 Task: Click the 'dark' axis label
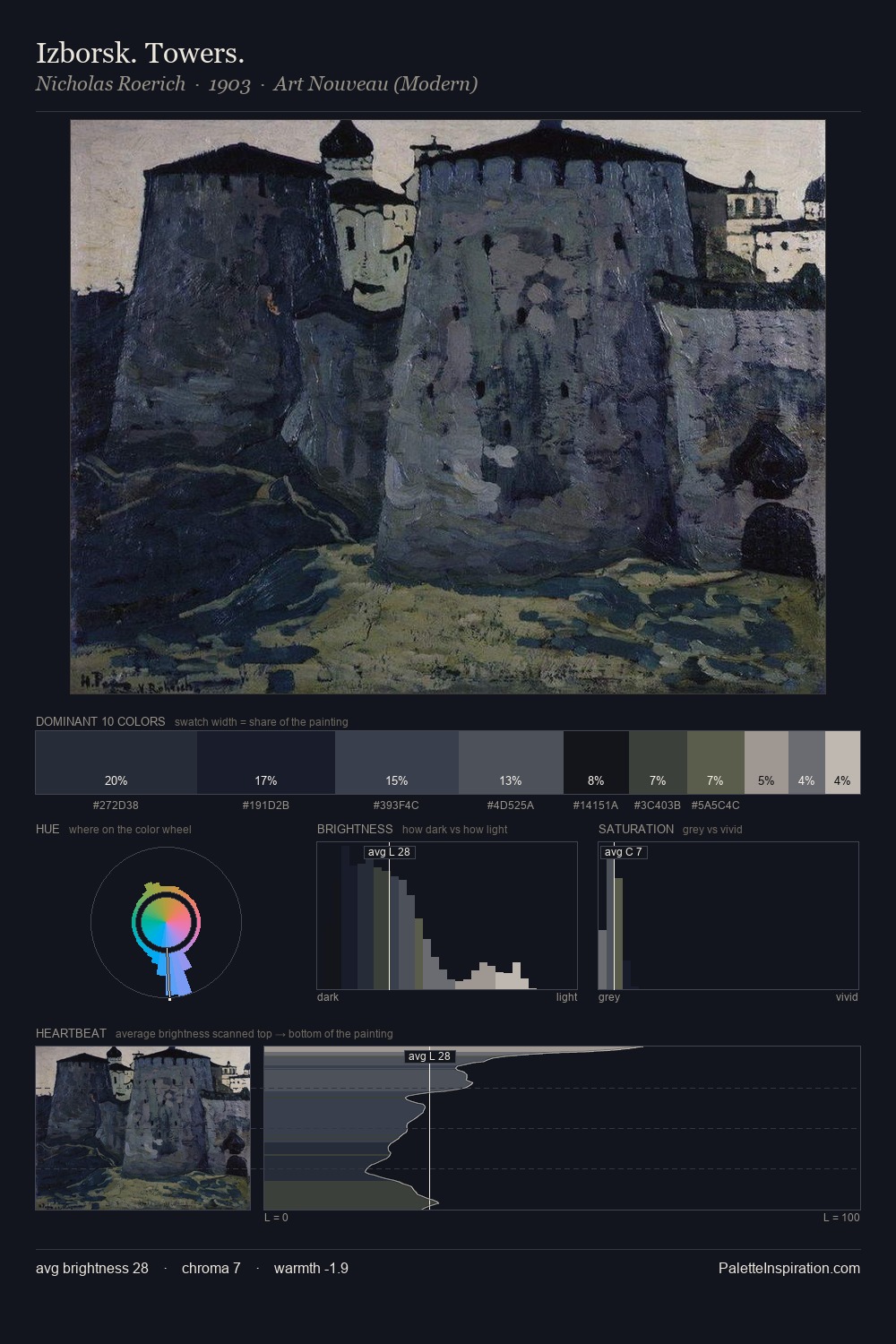coord(328,997)
